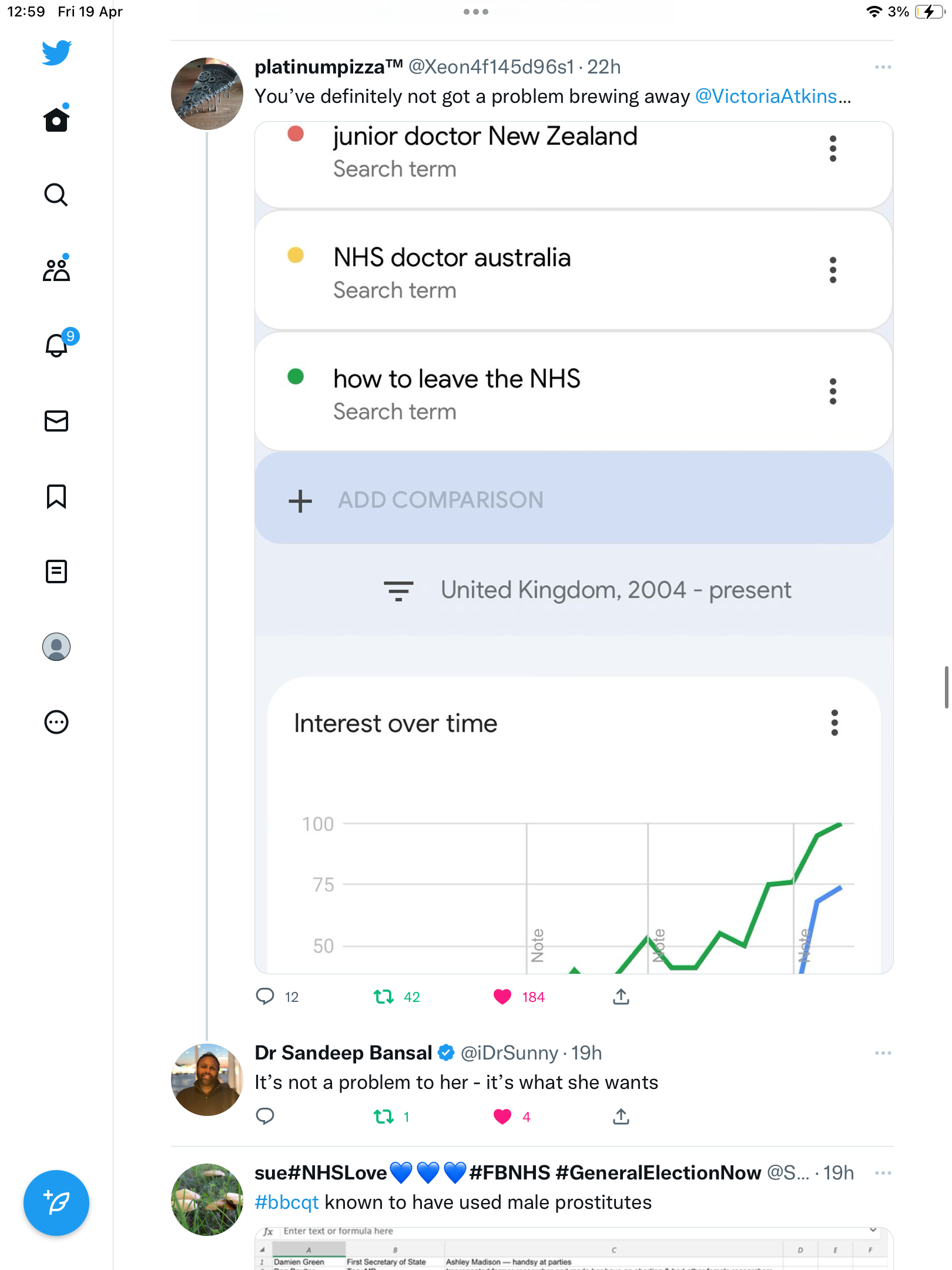The image size is (952, 1270).
Task: Open more options on Dr Sandeep Bansal's tweet
Action: tap(883, 1053)
